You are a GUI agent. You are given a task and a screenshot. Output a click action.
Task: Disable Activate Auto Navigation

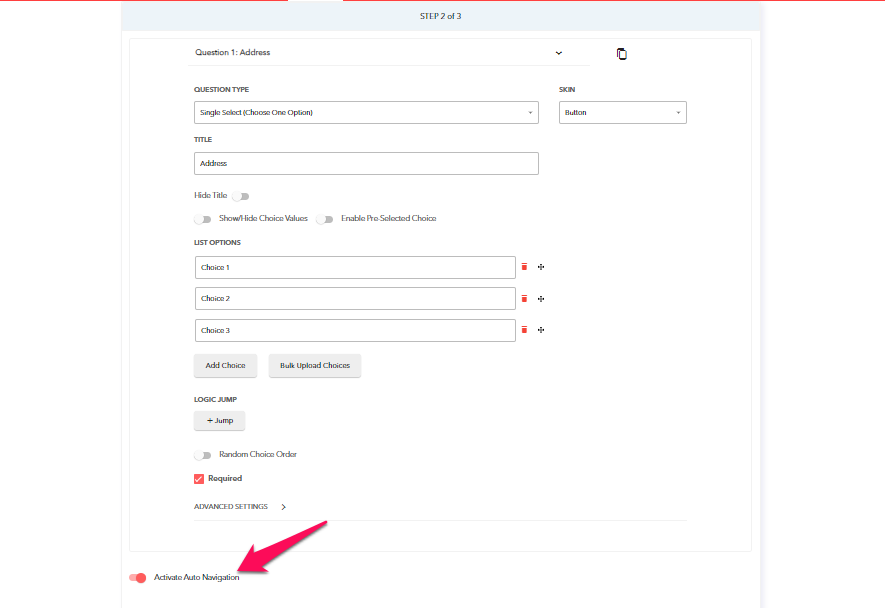point(137,577)
